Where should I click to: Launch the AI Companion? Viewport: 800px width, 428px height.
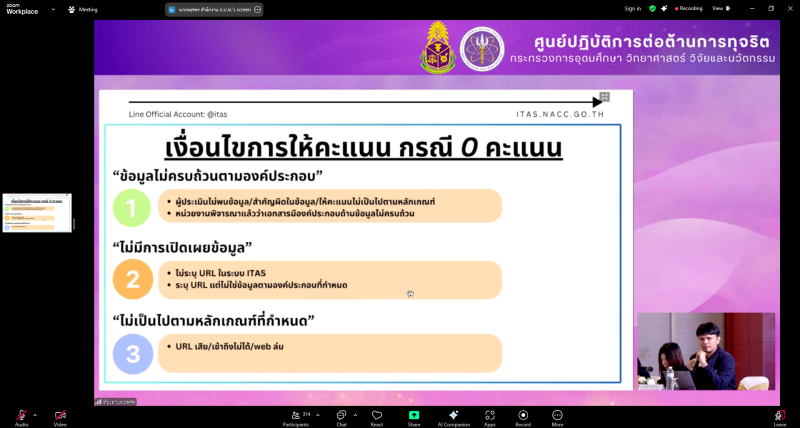(x=453, y=415)
